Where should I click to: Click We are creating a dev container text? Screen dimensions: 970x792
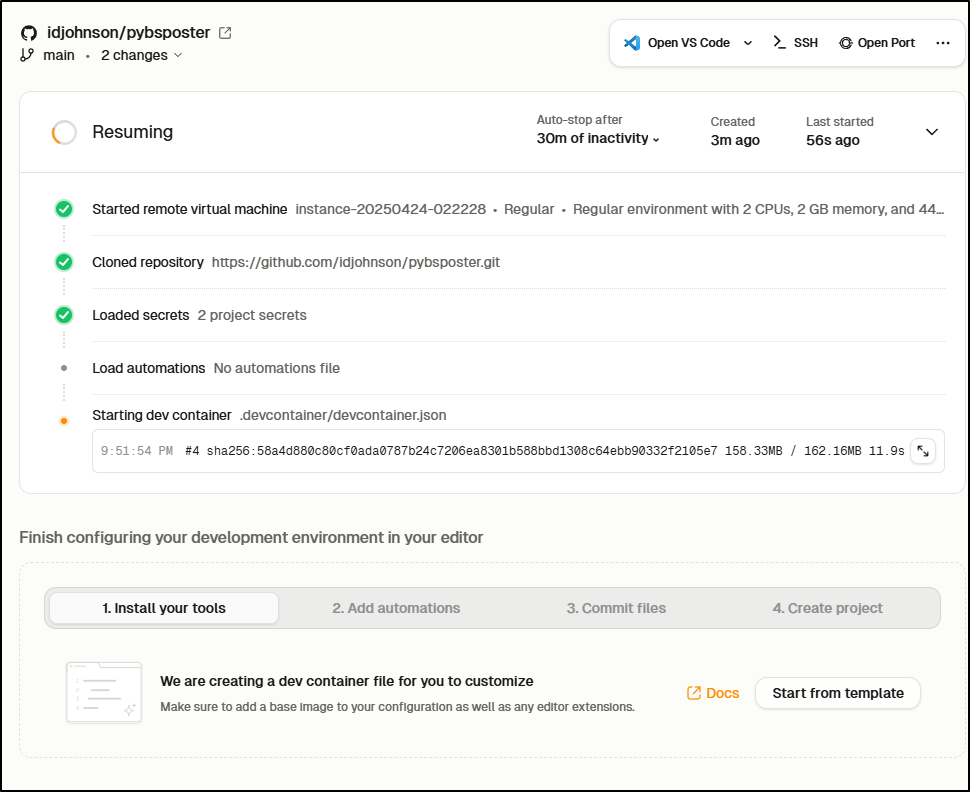point(346,681)
